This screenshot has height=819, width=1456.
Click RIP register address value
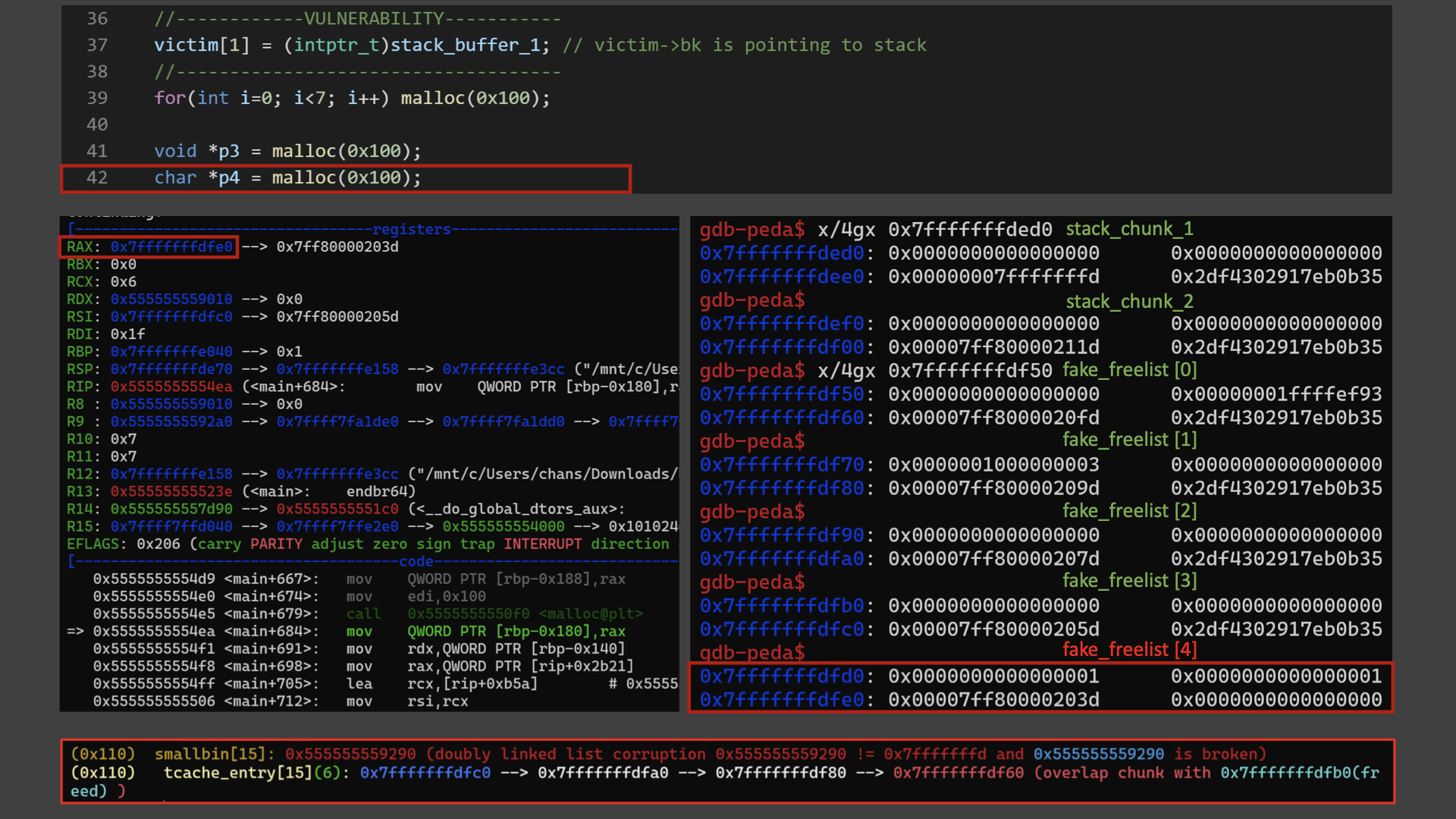[x=171, y=387]
